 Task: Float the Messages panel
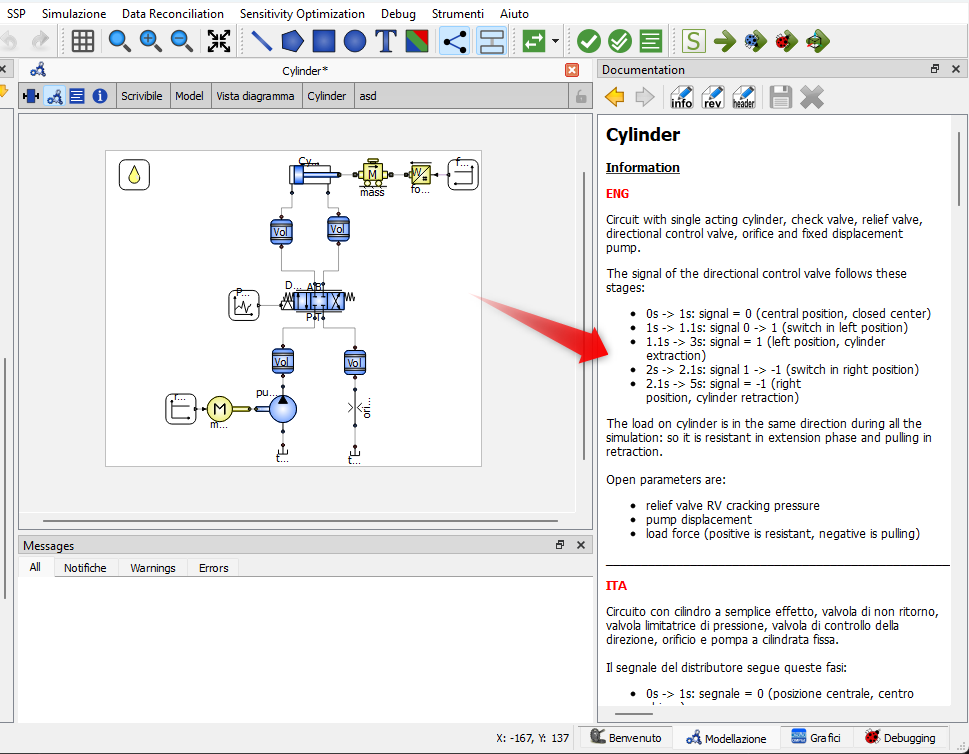click(x=560, y=544)
